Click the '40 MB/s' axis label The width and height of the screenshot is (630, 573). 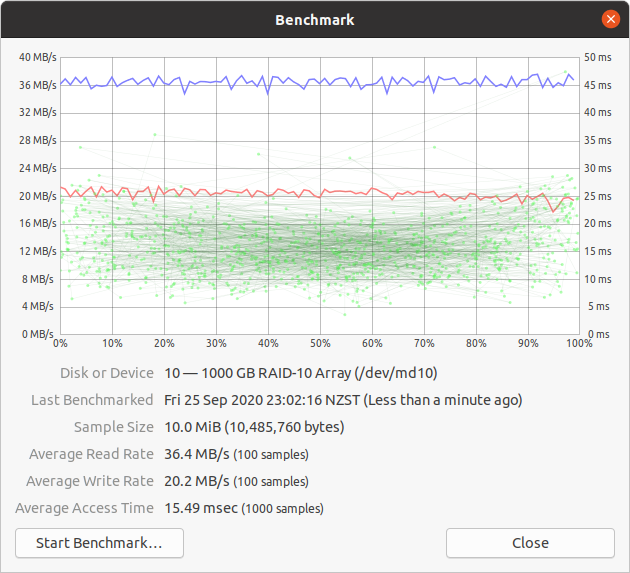pyautogui.click(x=38, y=57)
